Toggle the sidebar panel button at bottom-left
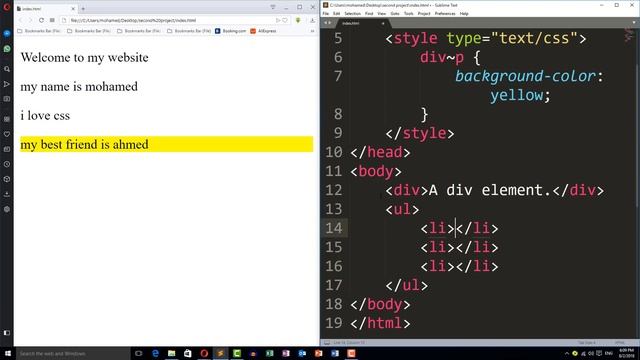Viewport: 640px width, 360px height. pyautogui.click(x=7, y=333)
